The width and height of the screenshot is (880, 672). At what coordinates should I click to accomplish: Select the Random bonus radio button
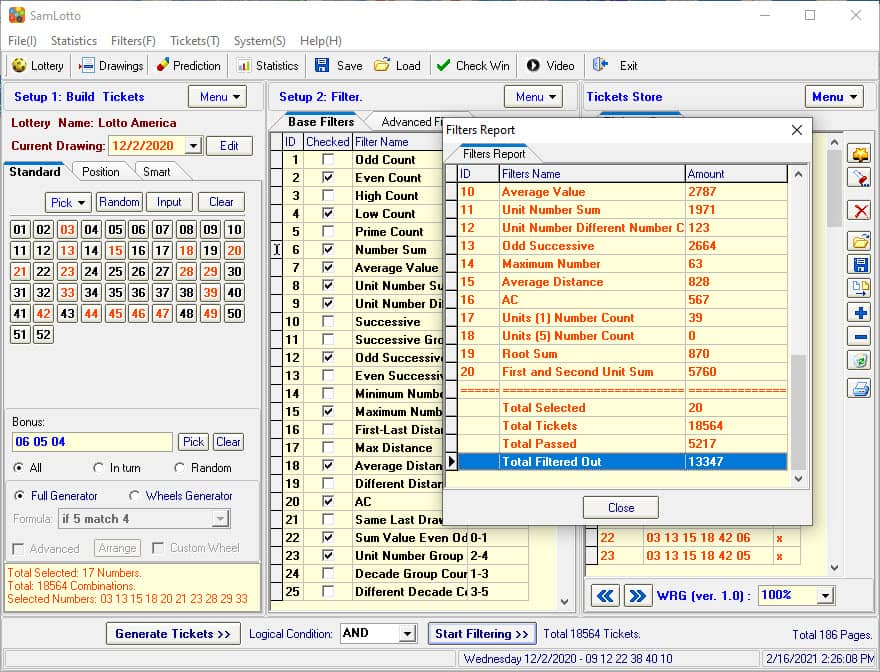pyautogui.click(x=180, y=468)
